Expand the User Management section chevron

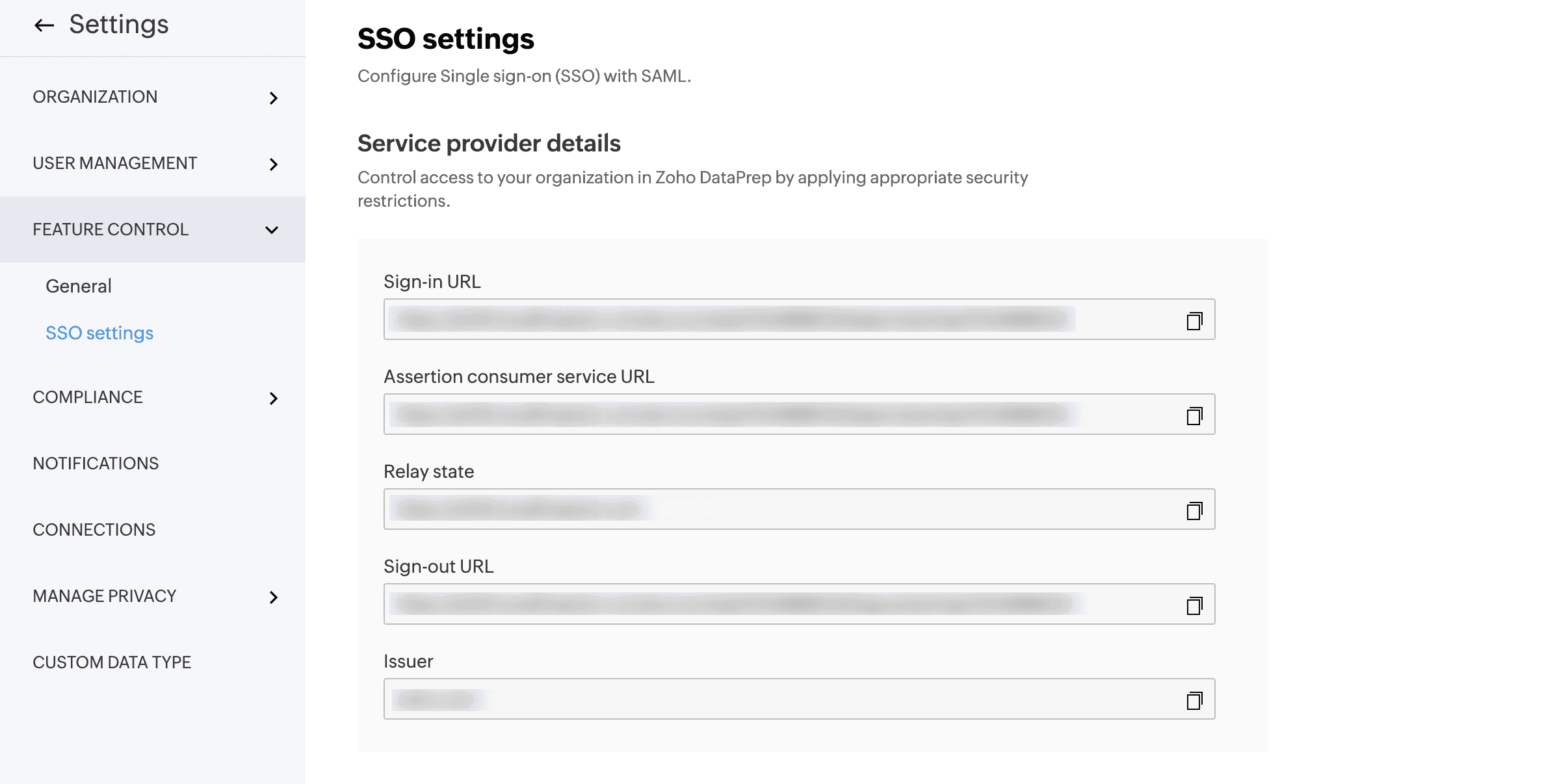click(273, 164)
